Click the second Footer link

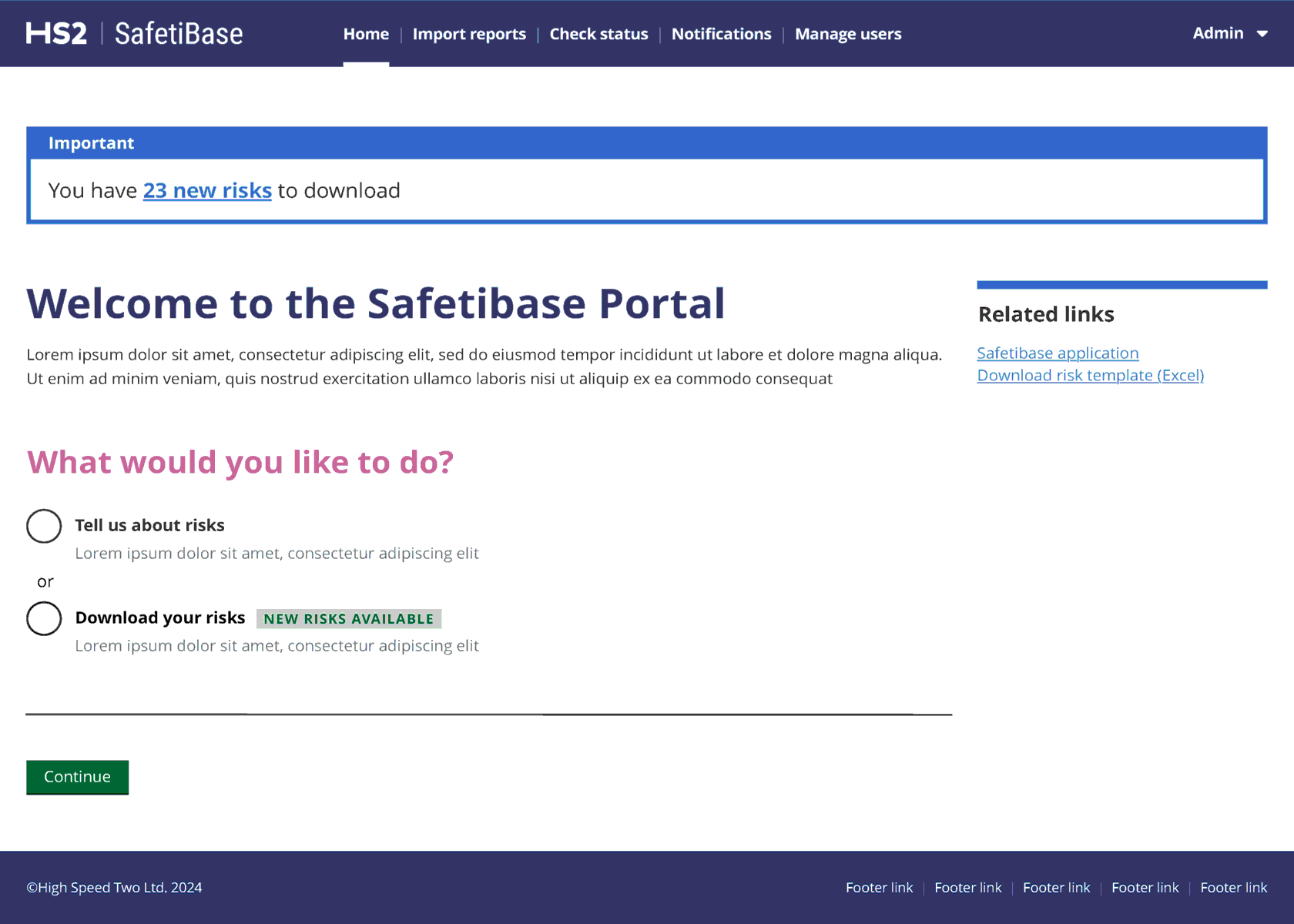[x=967, y=888]
